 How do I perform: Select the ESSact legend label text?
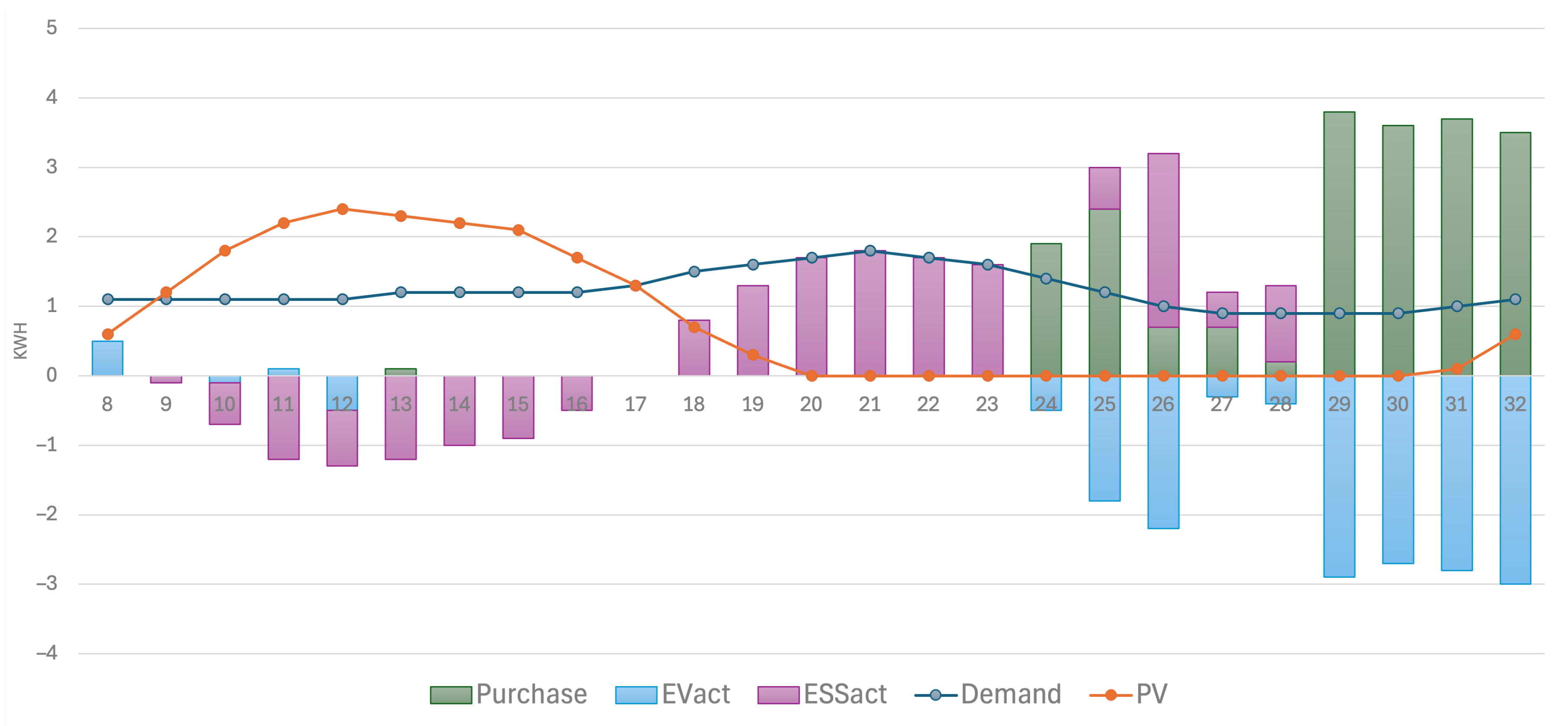tap(845, 694)
